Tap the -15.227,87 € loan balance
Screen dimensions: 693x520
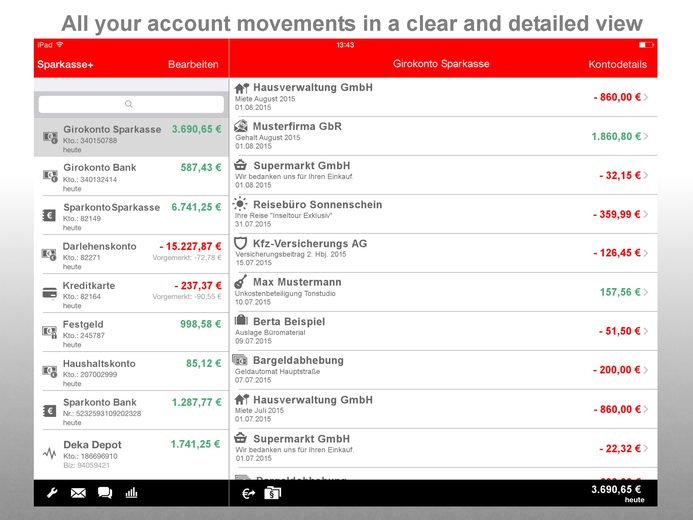pyautogui.click(x=190, y=246)
